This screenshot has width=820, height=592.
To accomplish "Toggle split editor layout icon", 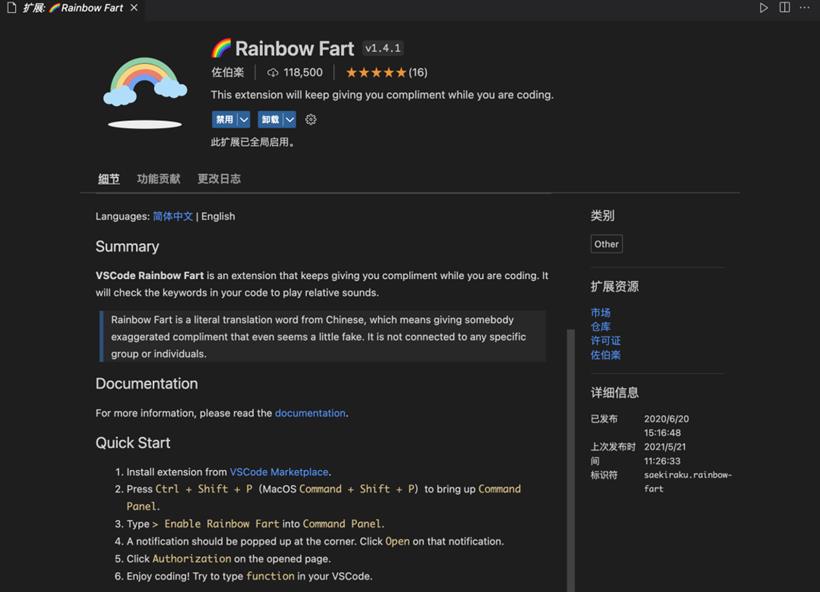I will pyautogui.click(x=784, y=7).
